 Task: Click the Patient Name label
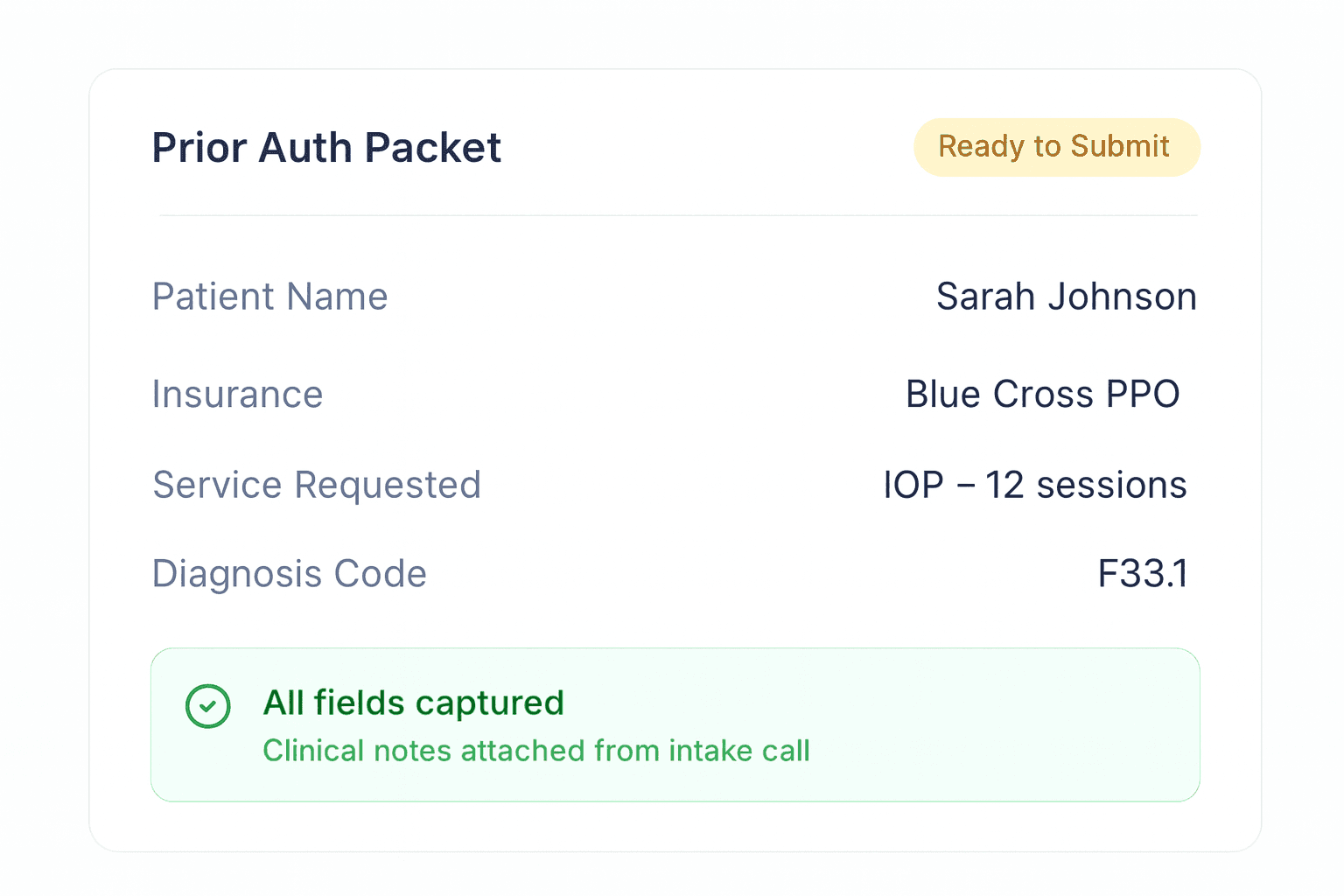click(x=269, y=297)
